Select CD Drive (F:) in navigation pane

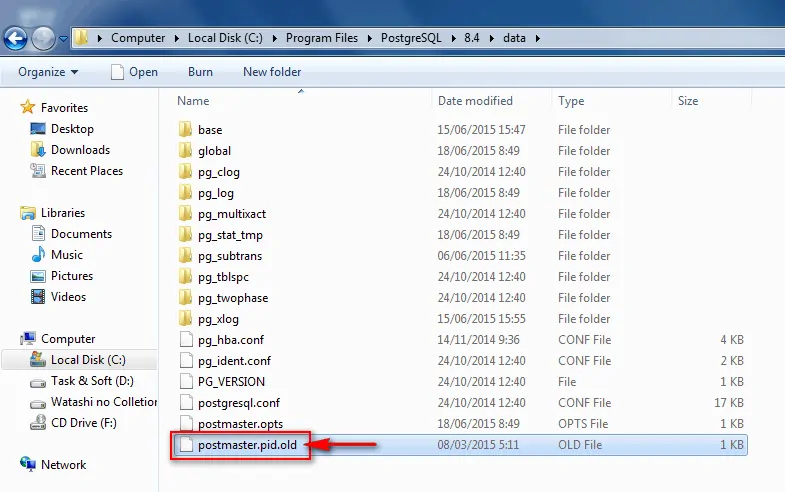(x=84, y=423)
